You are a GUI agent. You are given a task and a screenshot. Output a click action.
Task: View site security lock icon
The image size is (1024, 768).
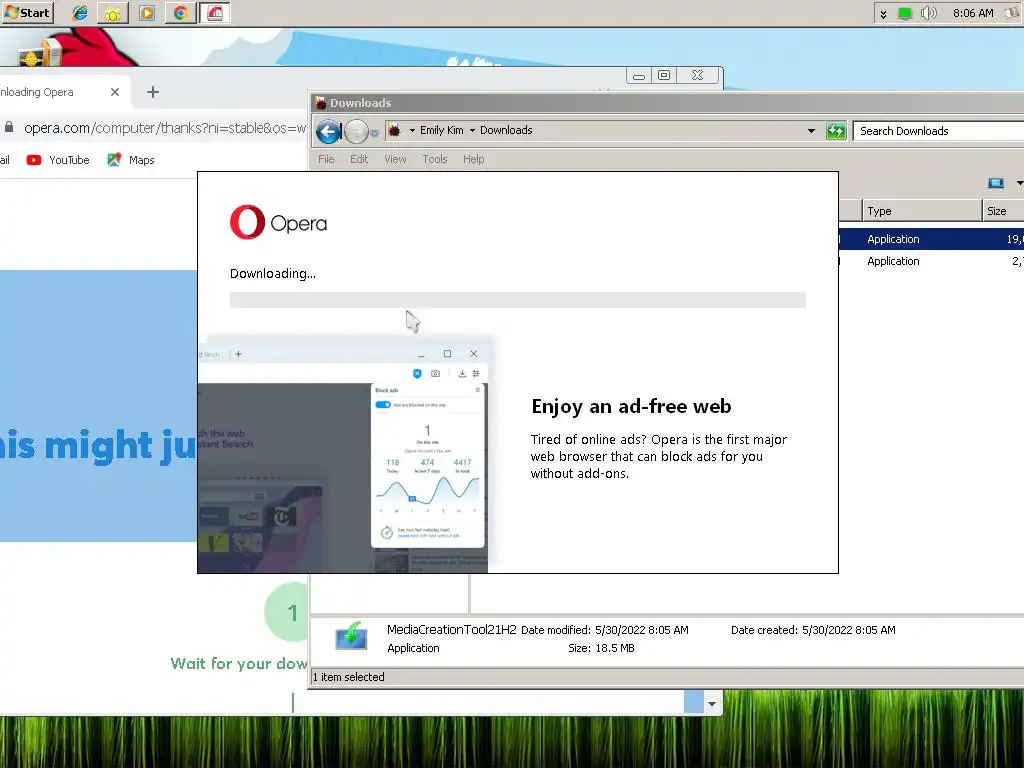click(x=8, y=127)
